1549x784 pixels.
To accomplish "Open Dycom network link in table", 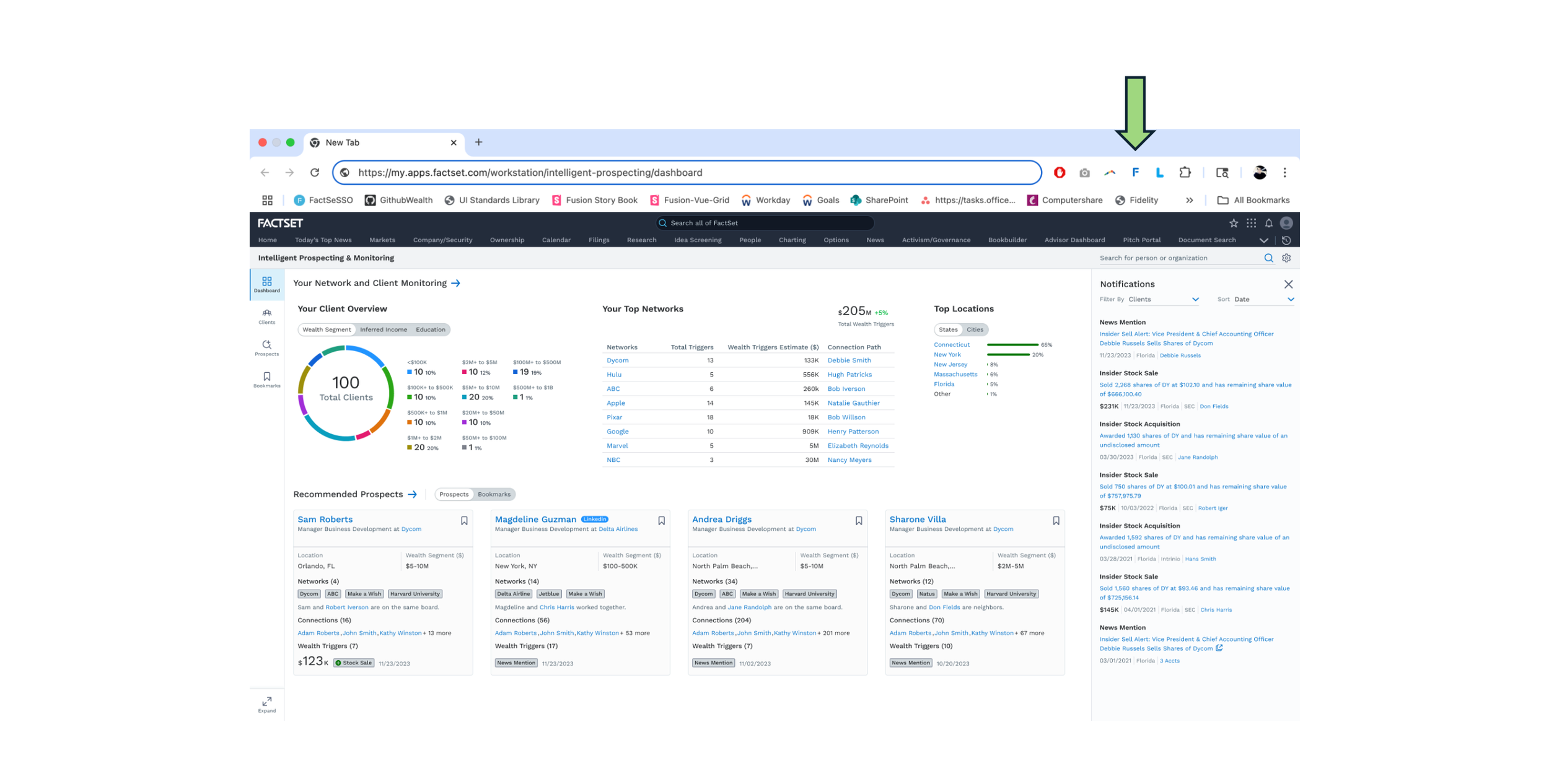I will click(x=617, y=360).
